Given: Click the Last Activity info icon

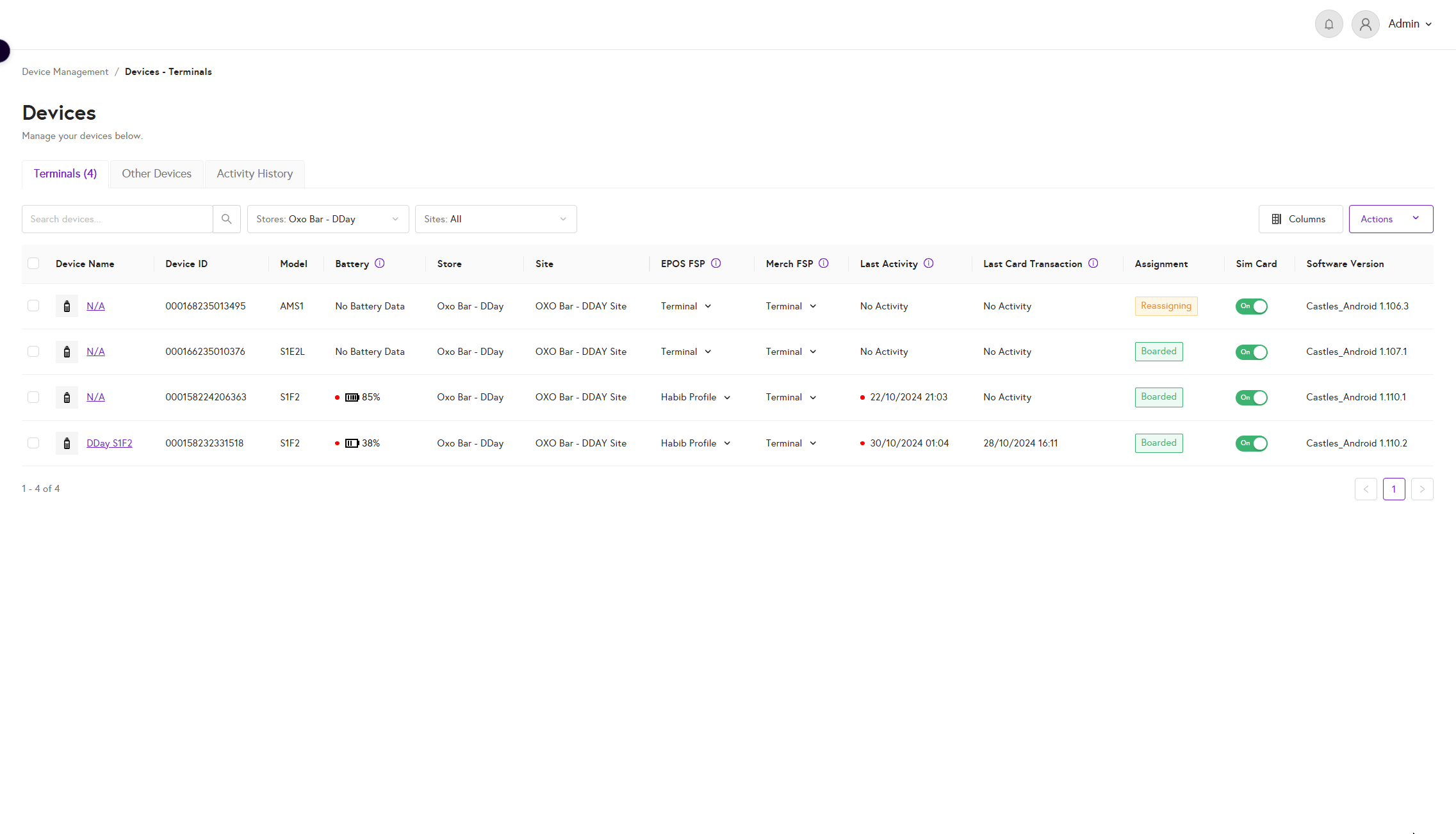Looking at the screenshot, I should pos(928,263).
